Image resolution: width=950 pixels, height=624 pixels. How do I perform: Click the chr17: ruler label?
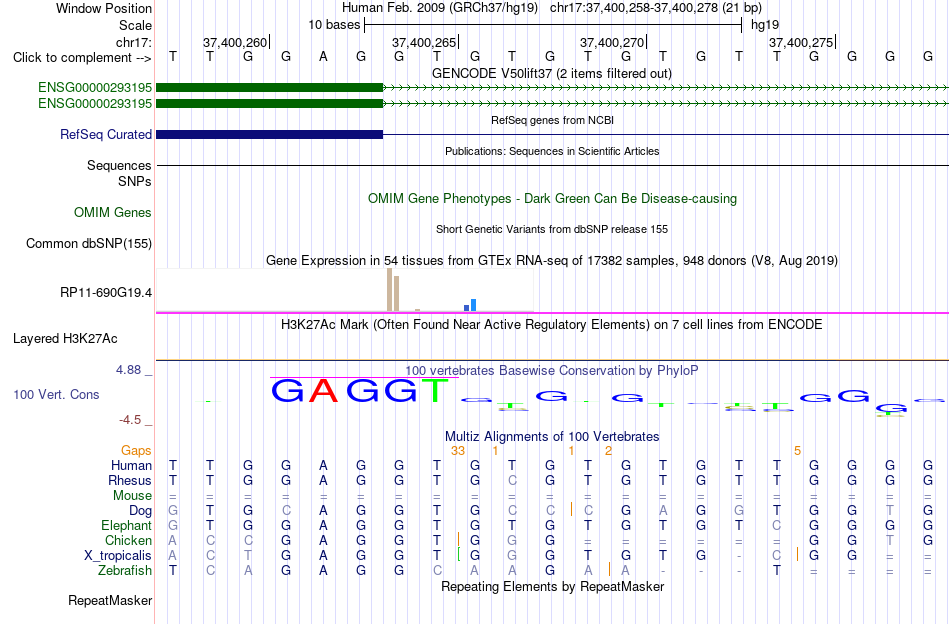coord(134,42)
